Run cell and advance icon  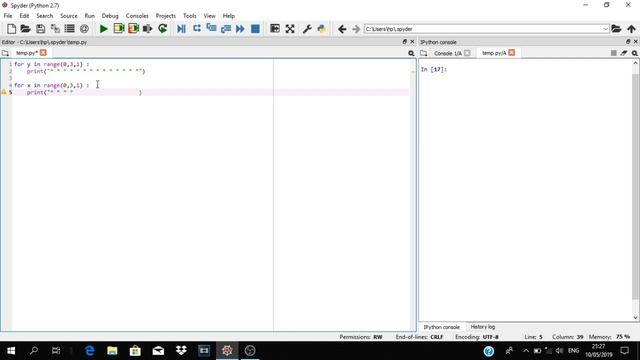click(x=133, y=29)
